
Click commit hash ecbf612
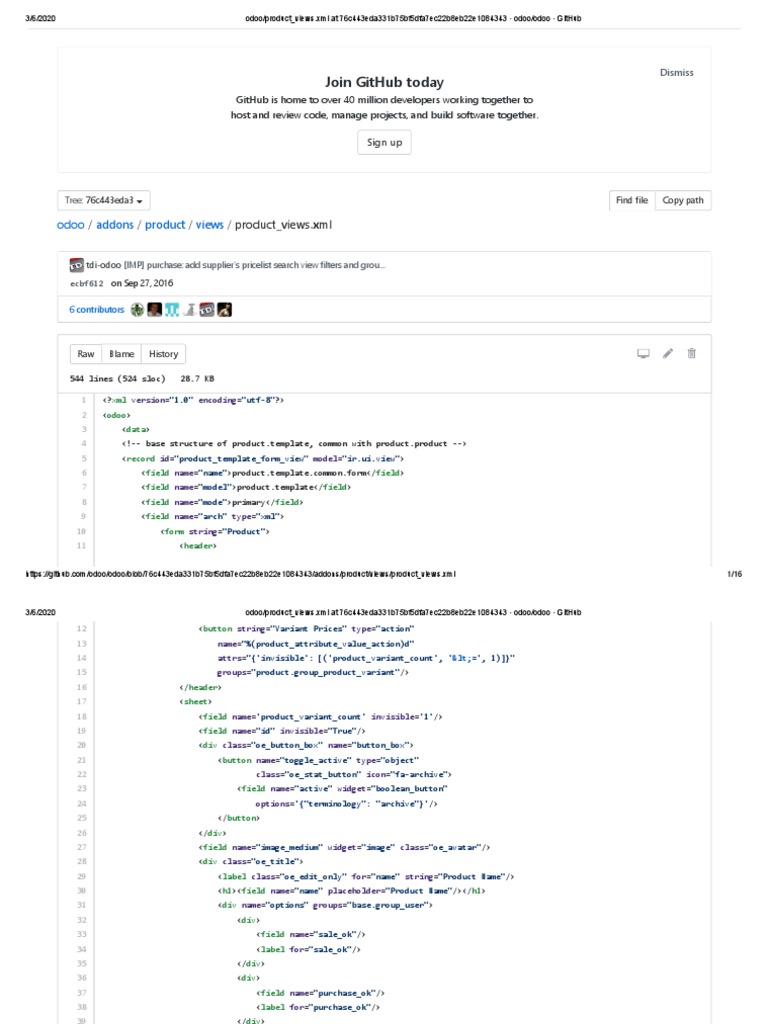pos(86,284)
